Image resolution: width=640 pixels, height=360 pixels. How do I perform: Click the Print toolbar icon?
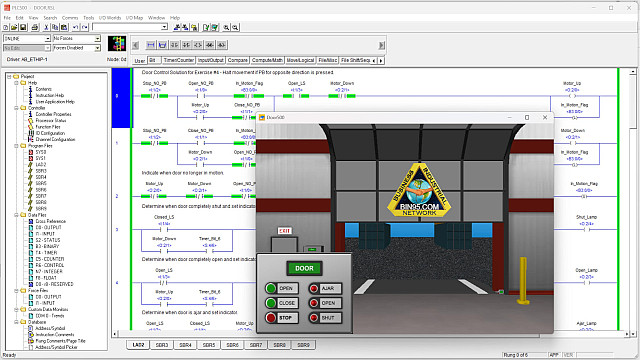pyautogui.click(x=35, y=27)
